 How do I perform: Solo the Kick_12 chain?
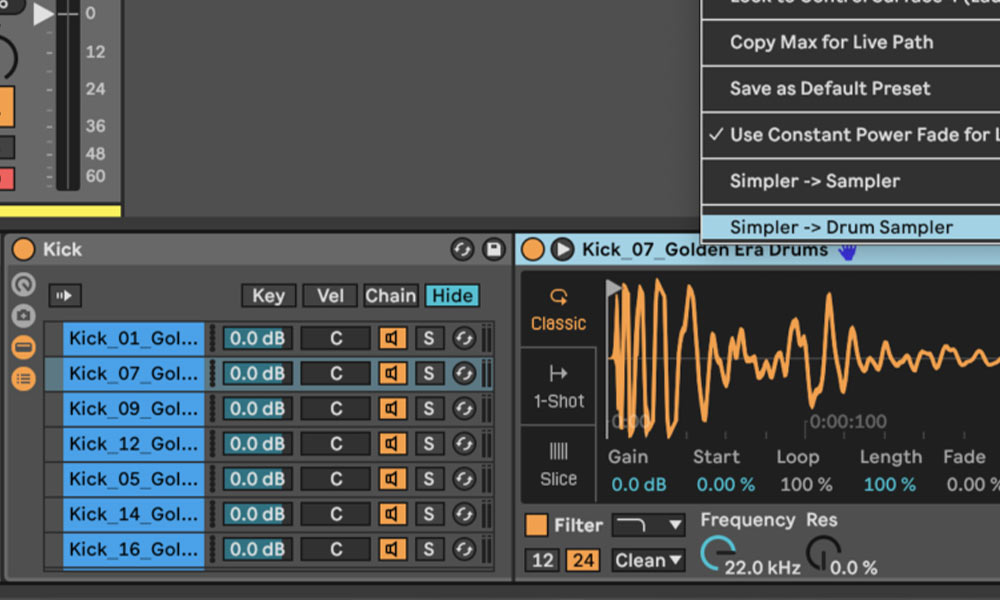pyautogui.click(x=429, y=444)
